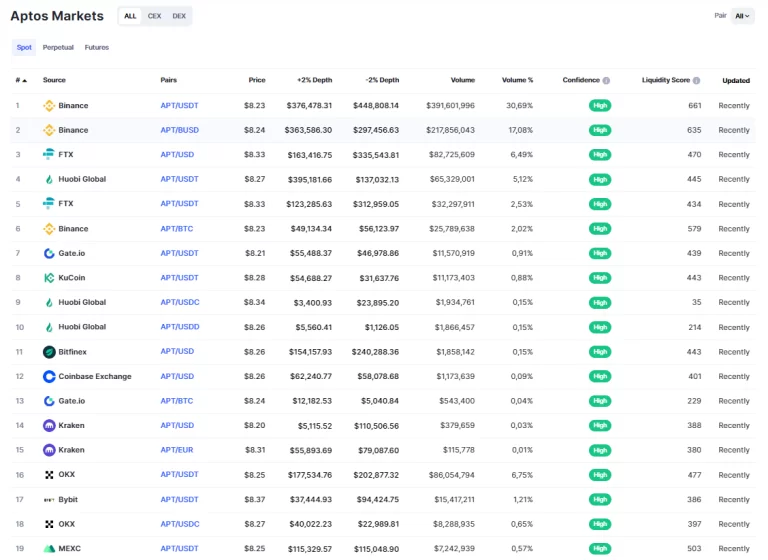Switch filter to CEX exchanges
The image size is (768, 560).
[154, 16]
